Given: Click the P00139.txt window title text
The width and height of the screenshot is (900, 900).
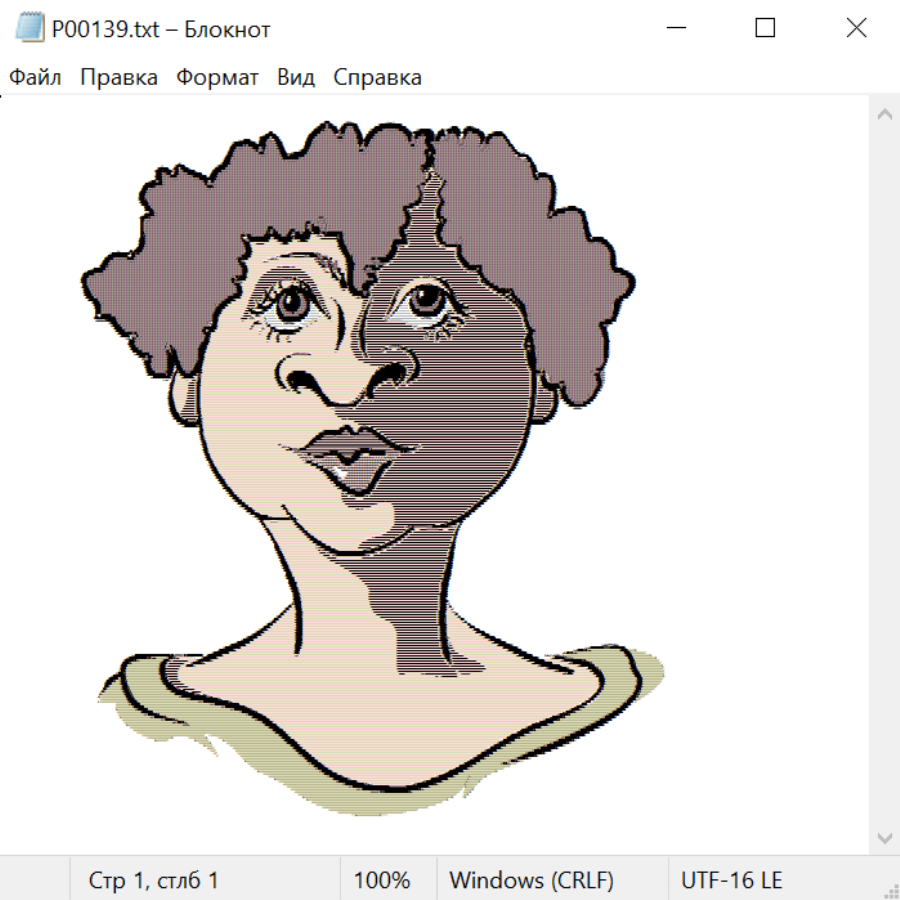Looking at the screenshot, I should point(161,30).
